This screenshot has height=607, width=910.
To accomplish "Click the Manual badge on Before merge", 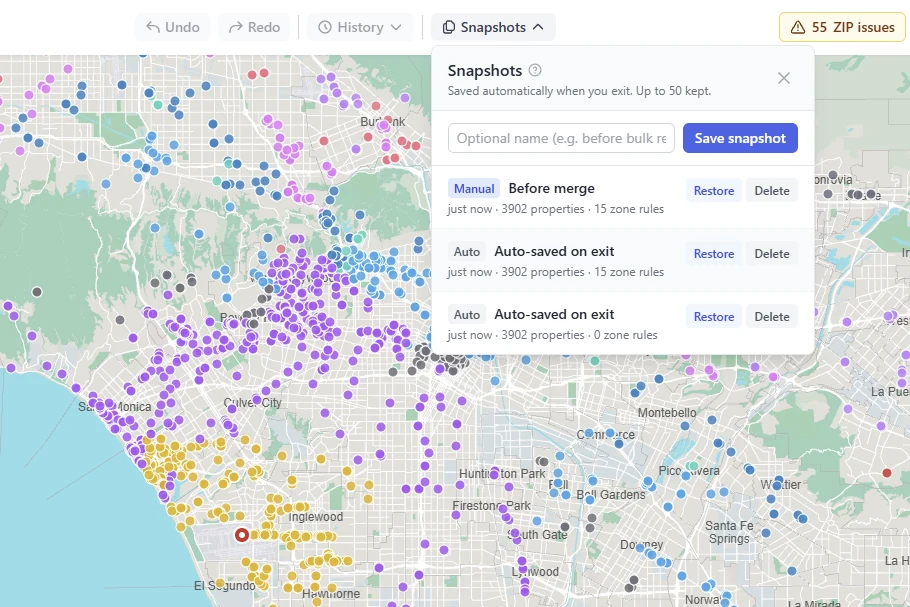I will pos(474,189).
